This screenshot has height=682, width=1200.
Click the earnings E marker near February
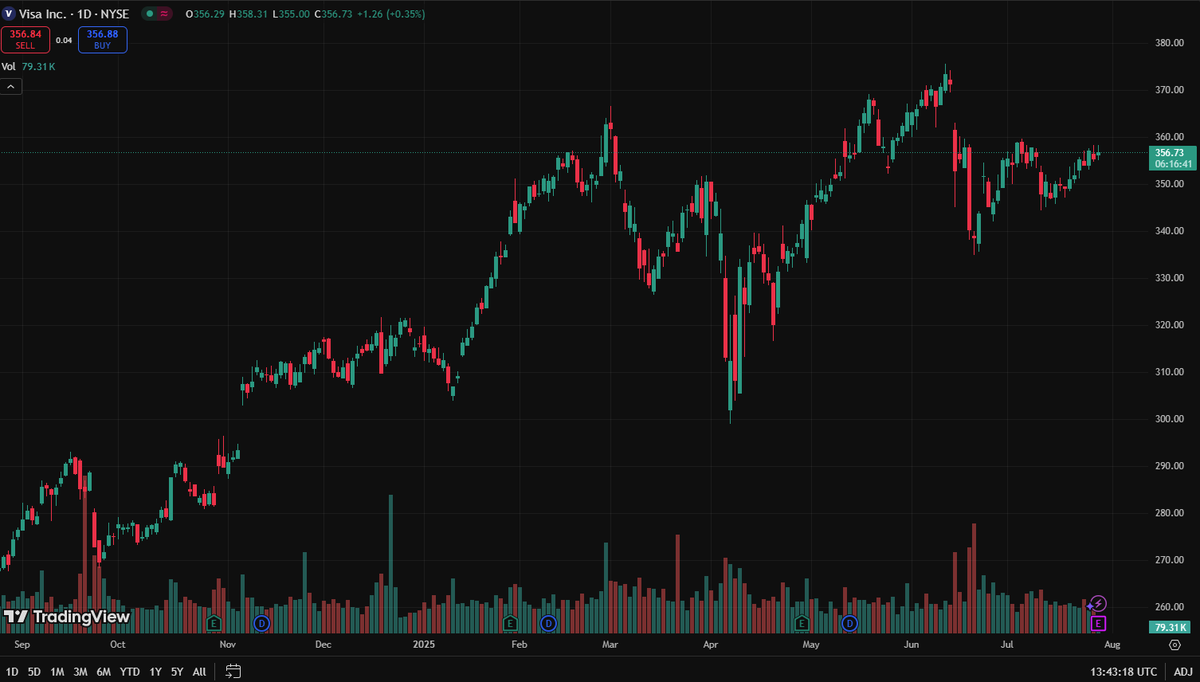[509, 623]
